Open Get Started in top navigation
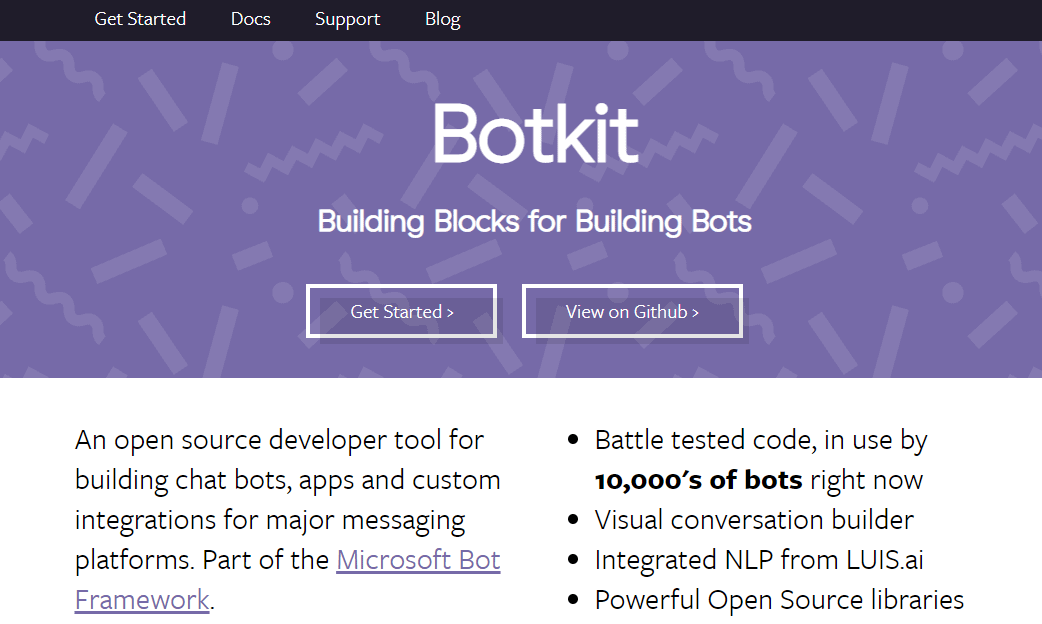 pos(140,19)
